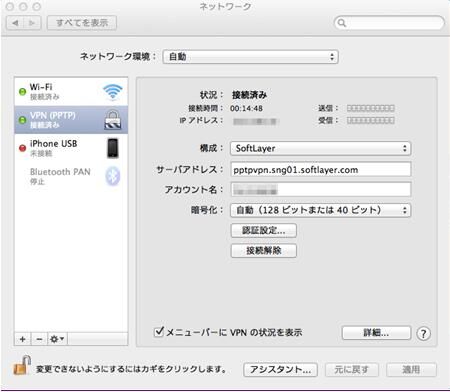Viewport: 450px width, 392px height.
Task: Select the iPhone USB service
Action: click(x=71, y=148)
